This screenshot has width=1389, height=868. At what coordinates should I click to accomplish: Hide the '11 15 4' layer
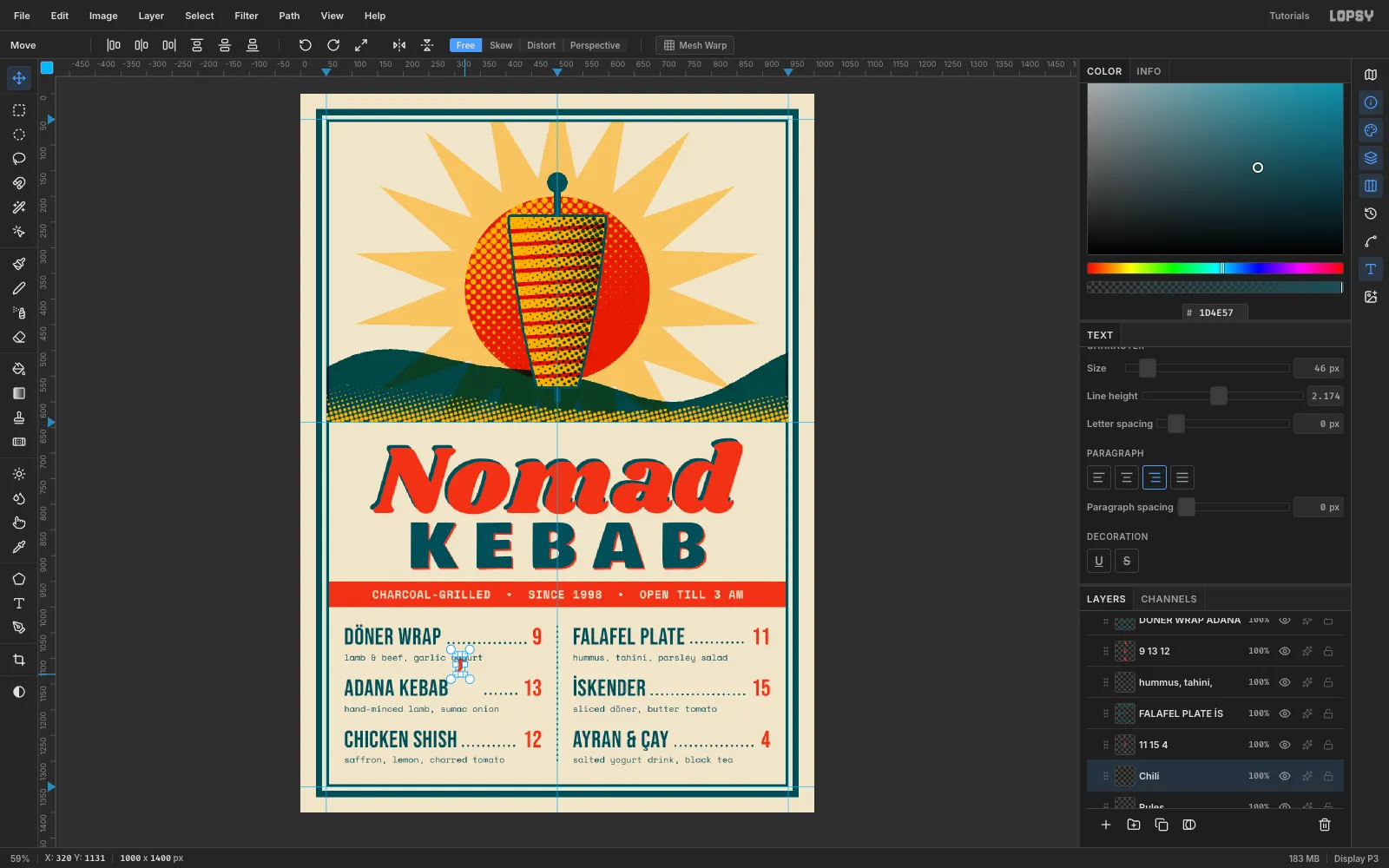pos(1285,745)
